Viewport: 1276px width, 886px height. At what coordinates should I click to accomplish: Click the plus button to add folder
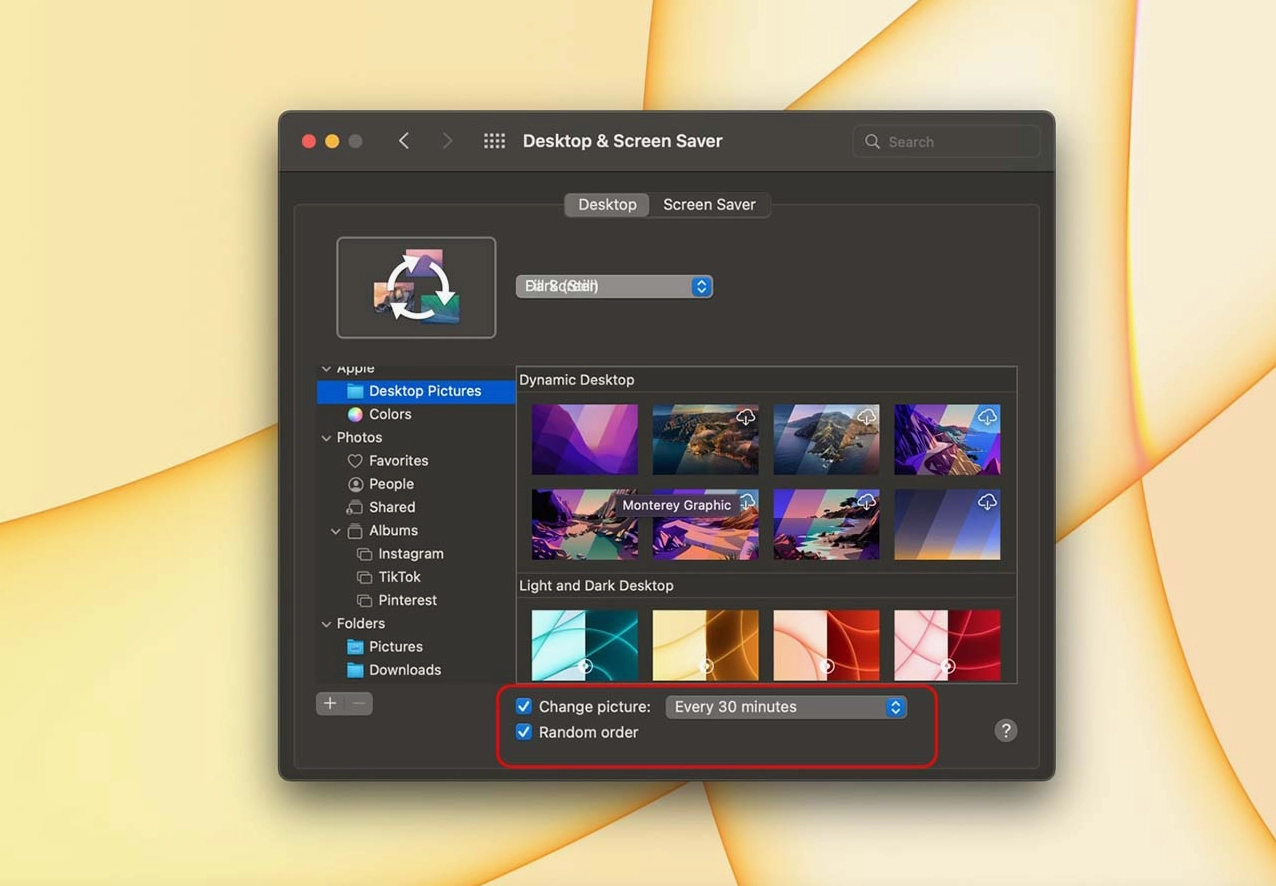330,704
